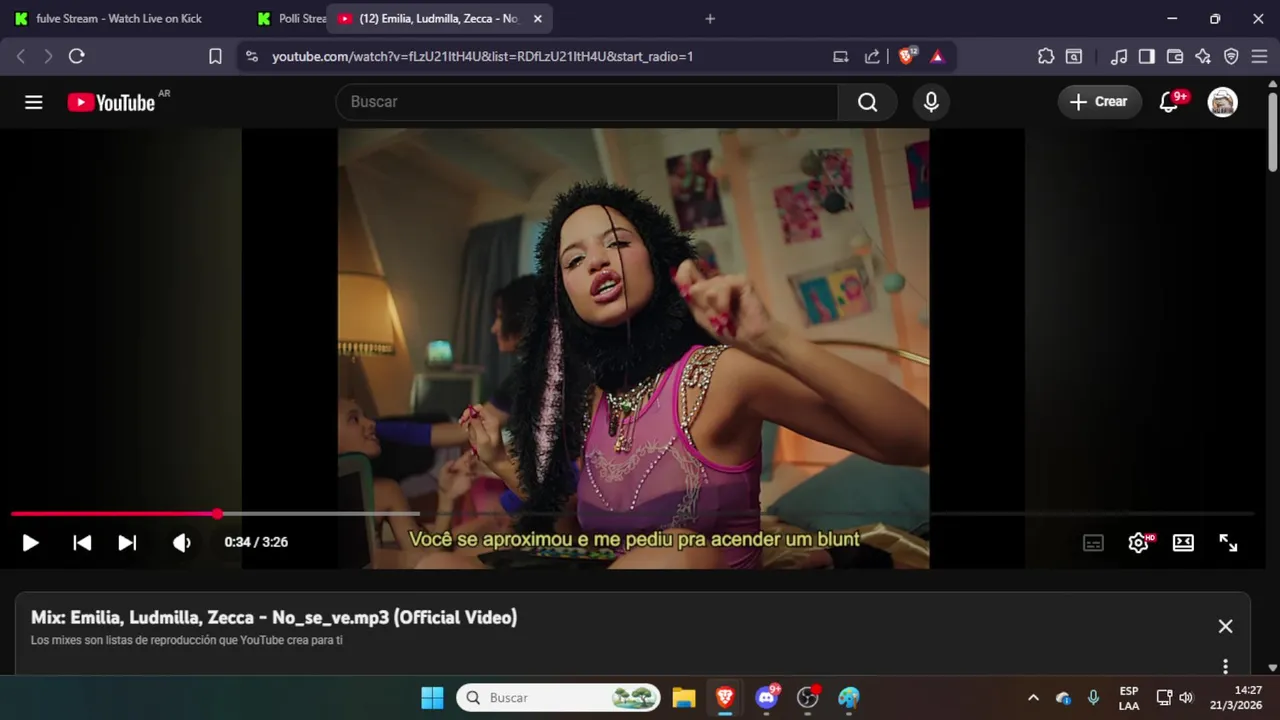Toggle the browser sidebar panel
The width and height of the screenshot is (1280, 720).
point(1147,57)
